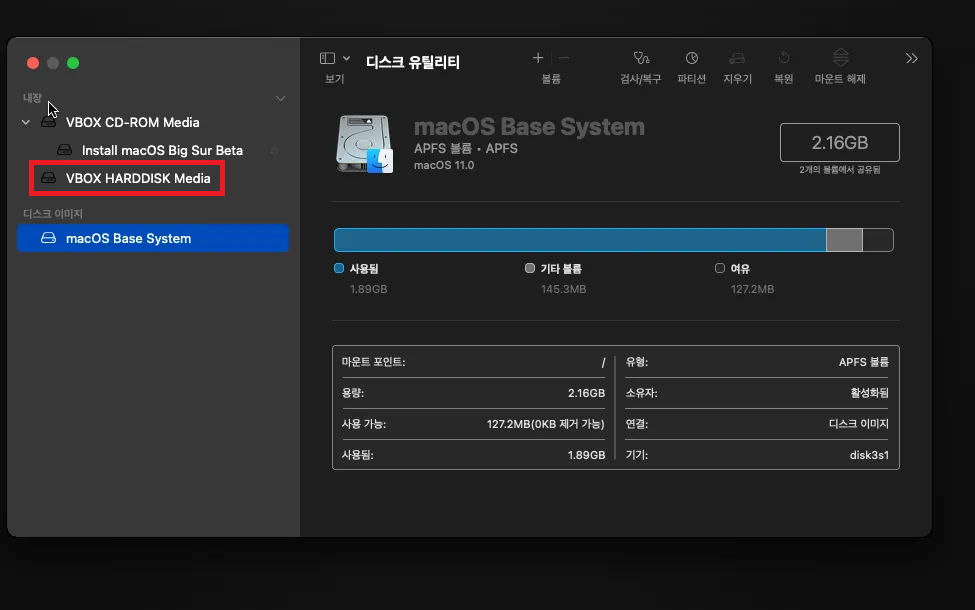
Task: Click the green full-screen window button
Action: [x=73, y=63]
